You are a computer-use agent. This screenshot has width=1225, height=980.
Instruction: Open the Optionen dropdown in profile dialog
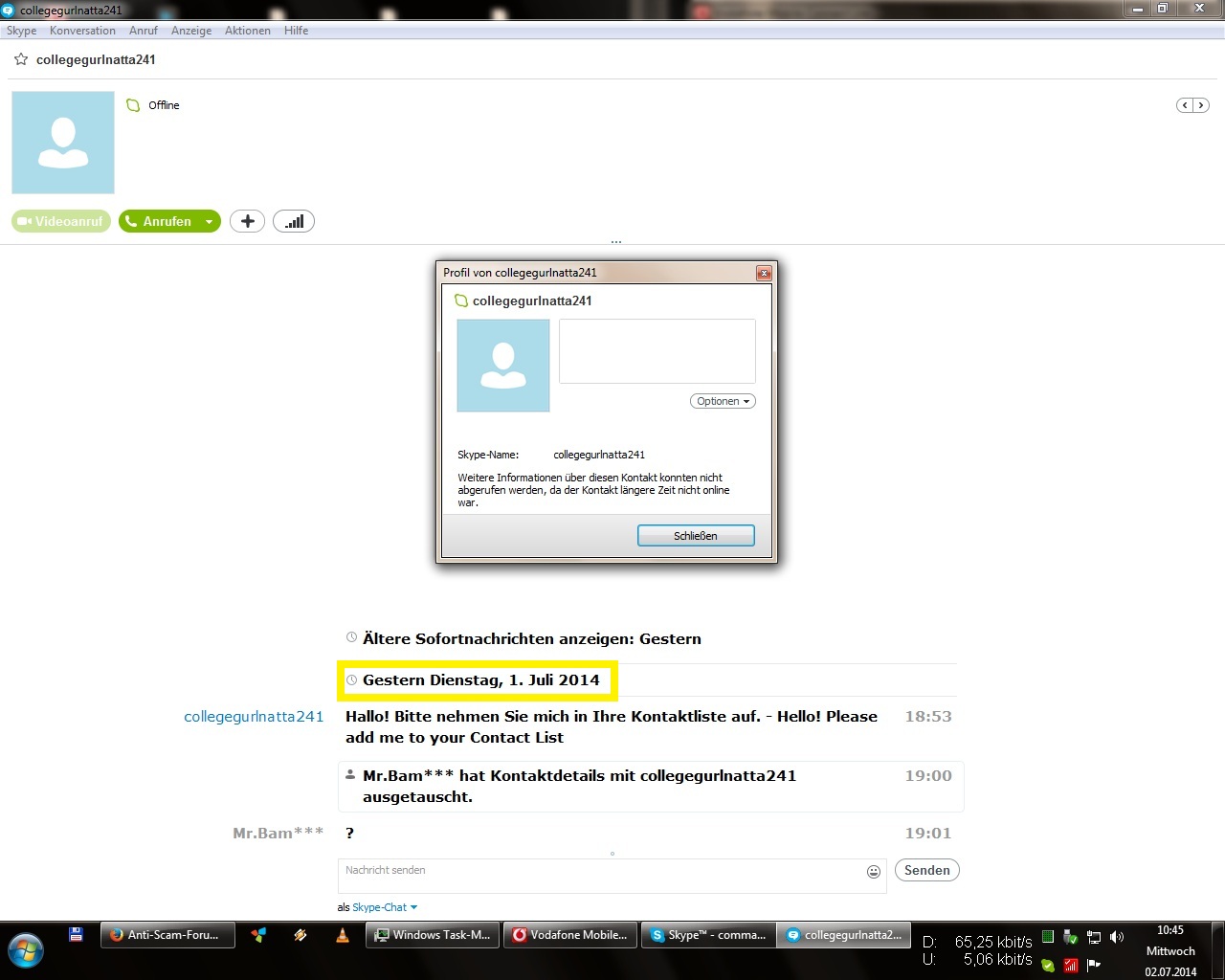point(723,401)
